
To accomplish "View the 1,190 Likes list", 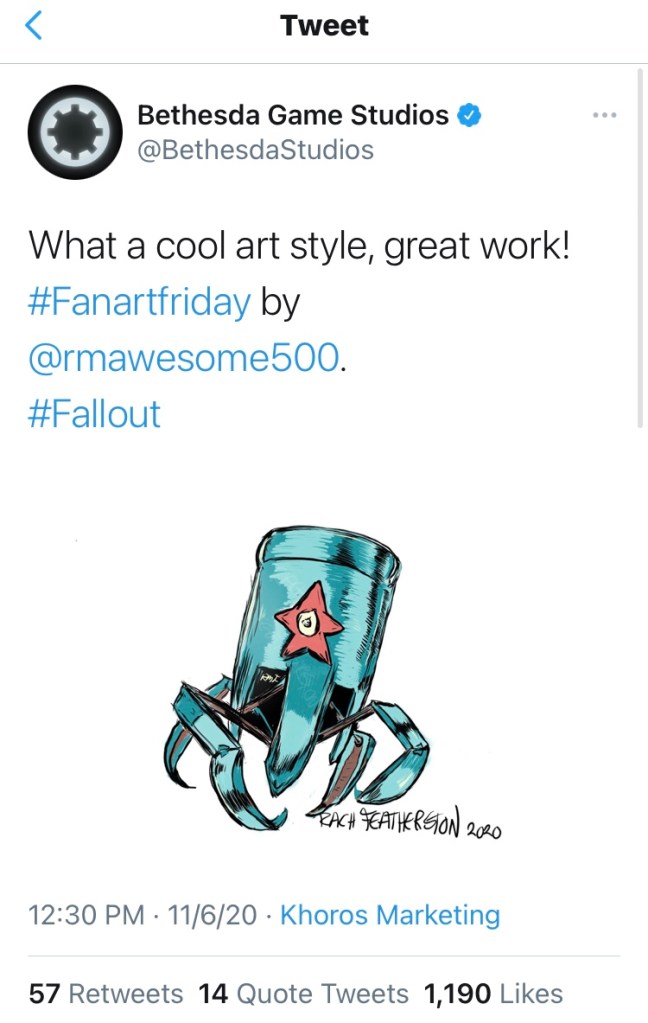I will 493,994.
